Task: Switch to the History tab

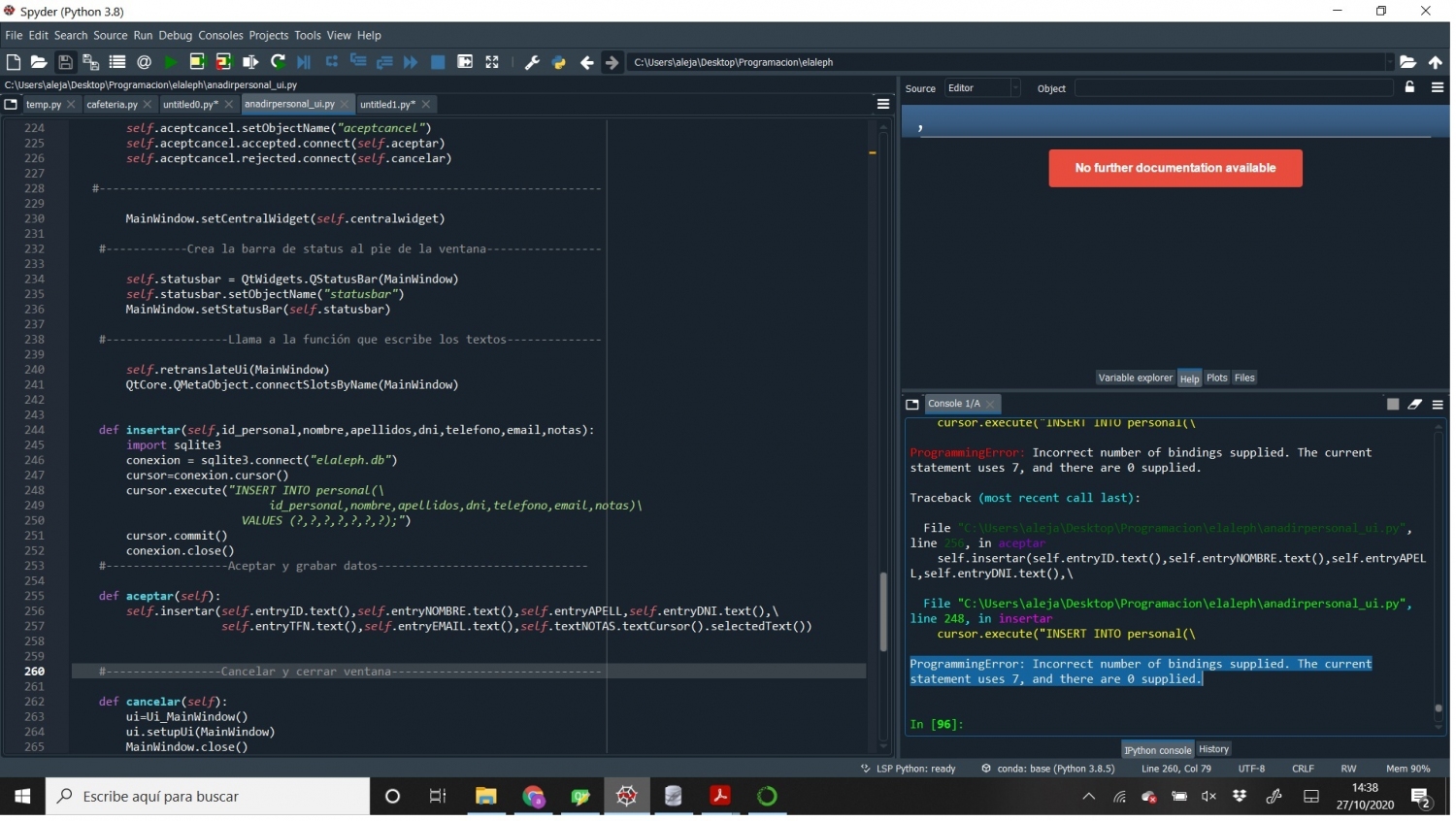Action: (1213, 749)
